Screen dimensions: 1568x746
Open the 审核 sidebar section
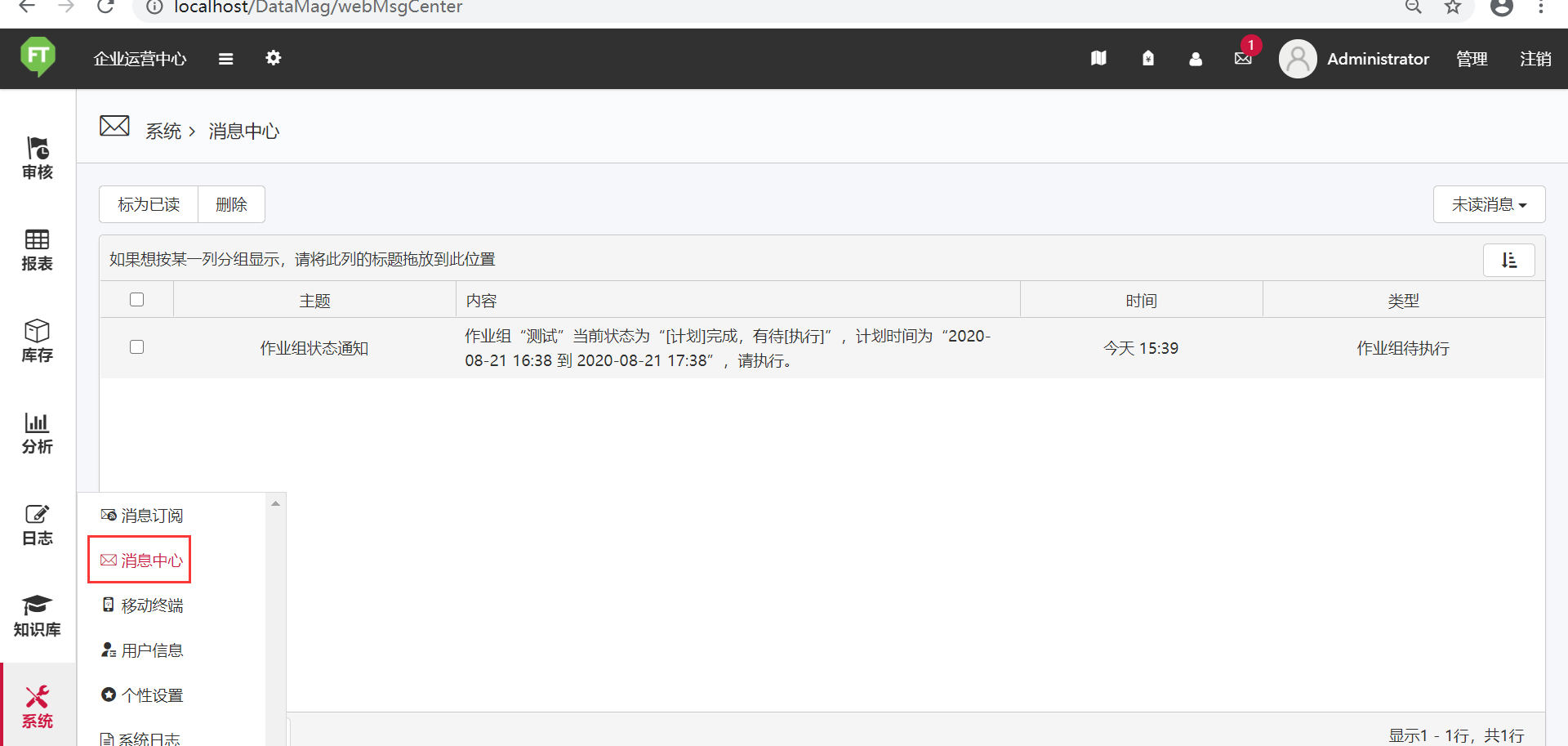click(x=38, y=158)
